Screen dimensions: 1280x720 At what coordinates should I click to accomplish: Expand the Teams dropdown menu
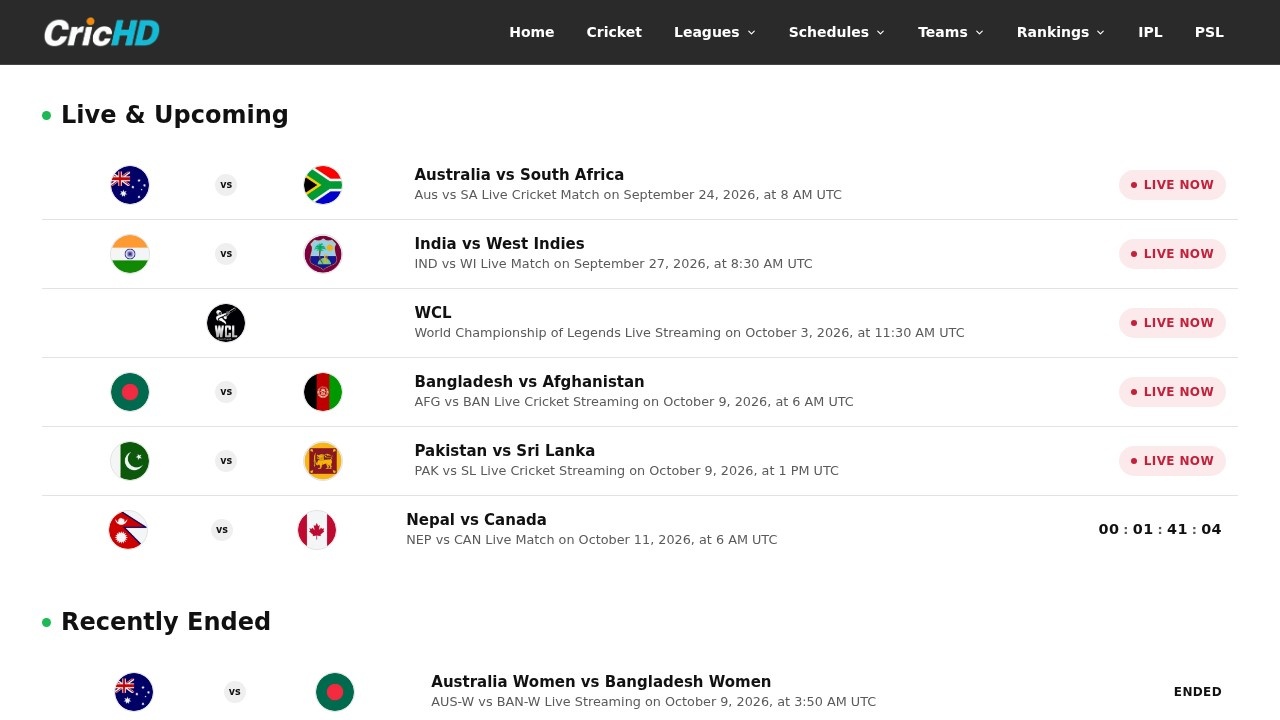click(951, 32)
